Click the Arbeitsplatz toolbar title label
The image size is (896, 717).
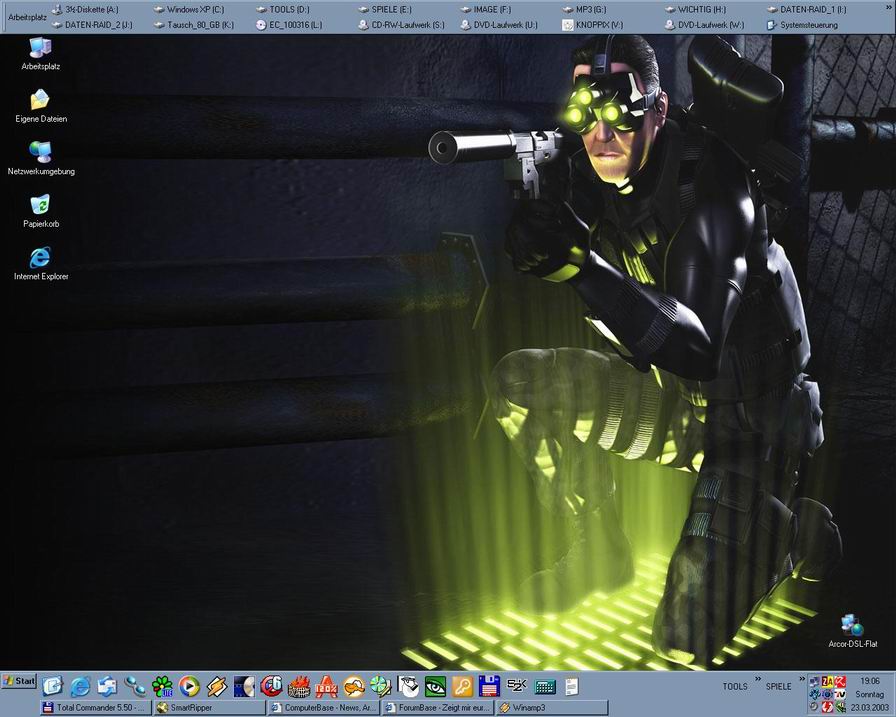point(27,17)
